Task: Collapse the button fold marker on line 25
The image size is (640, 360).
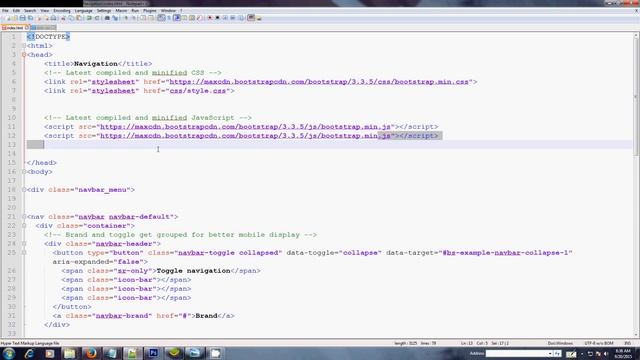Action: (24, 253)
